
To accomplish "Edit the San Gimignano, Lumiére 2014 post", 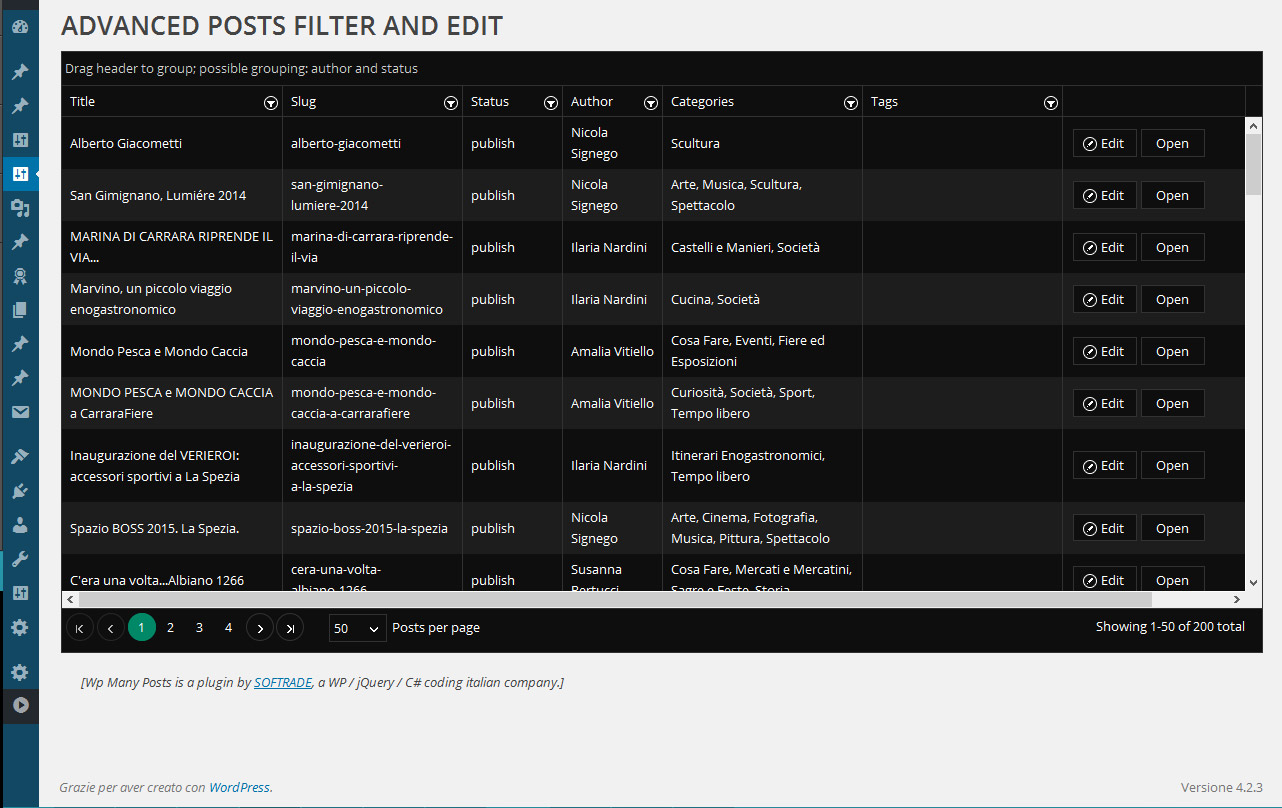I will 1104,195.
